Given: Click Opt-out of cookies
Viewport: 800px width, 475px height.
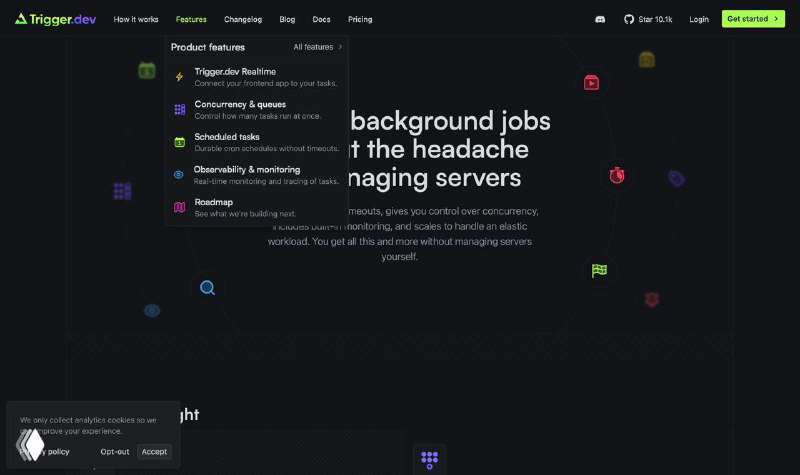Looking at the screenshot, I should point(115,452).
